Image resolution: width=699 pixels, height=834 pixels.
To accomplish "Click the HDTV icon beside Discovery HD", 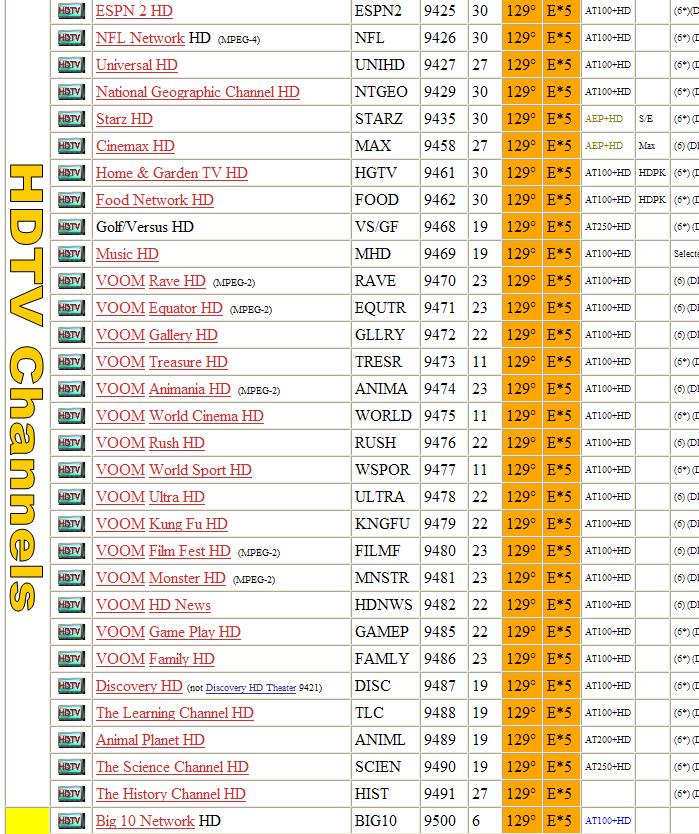I will tap(70, 686).
